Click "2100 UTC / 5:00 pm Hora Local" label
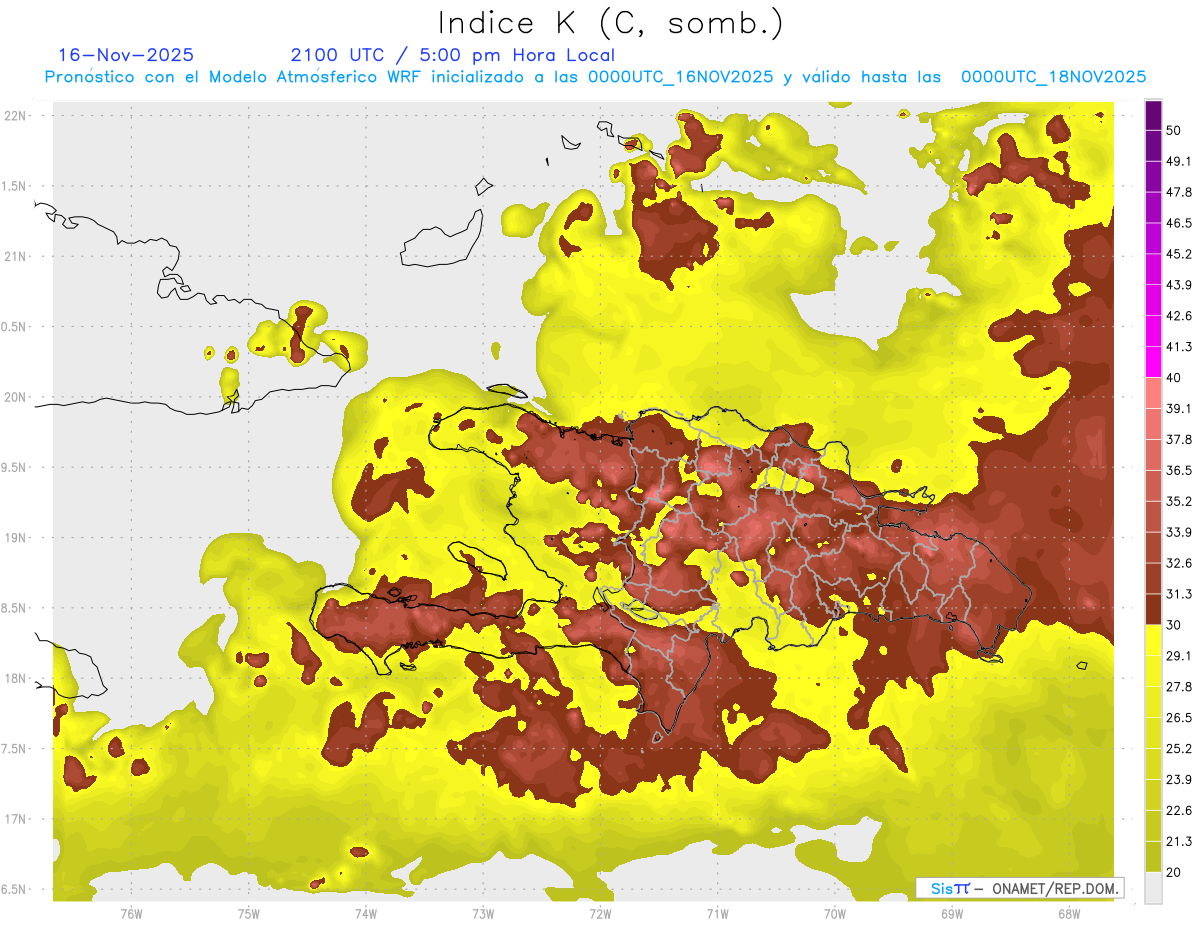 (453, 55)
